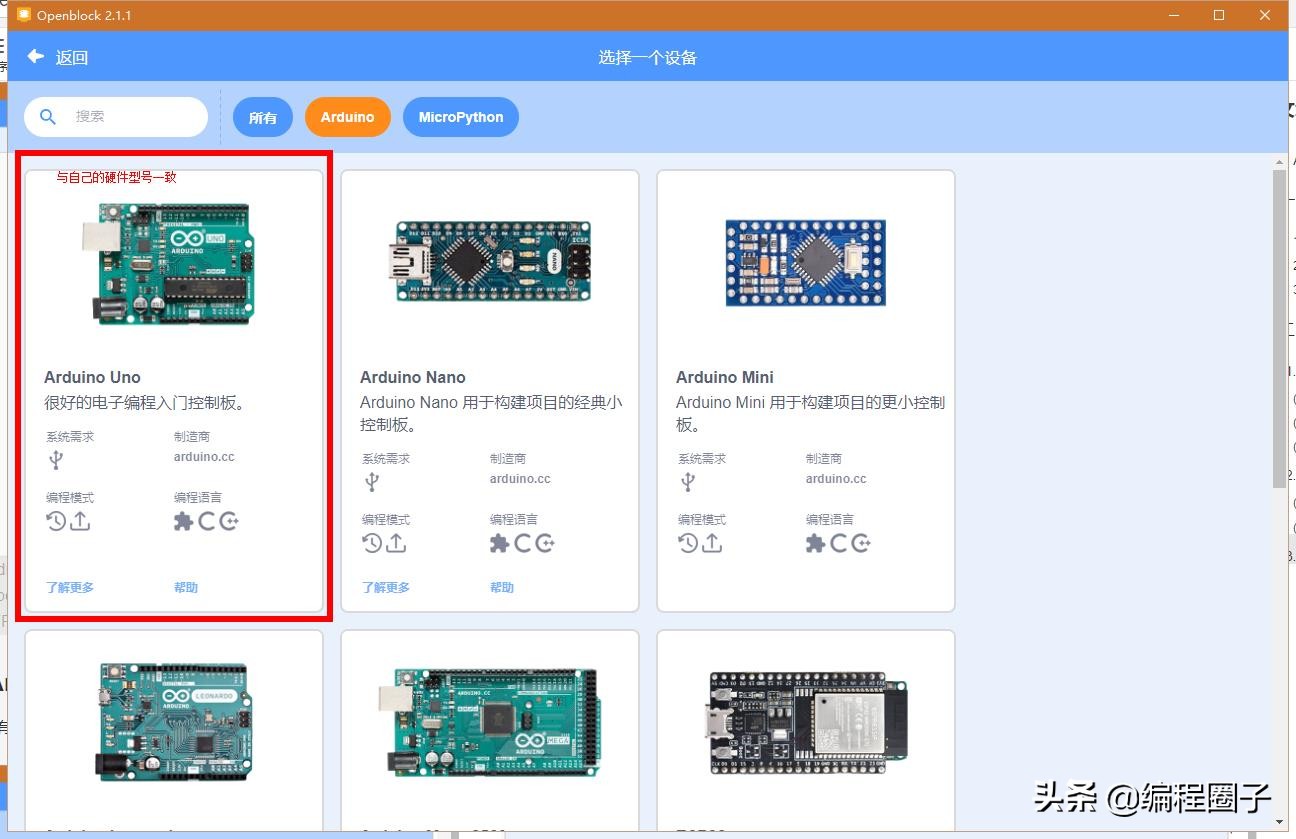This screenshot has width=1296, height=839.
Task: Open 了解更多 link on Arduino Nano card
Action: click(386, 587)
